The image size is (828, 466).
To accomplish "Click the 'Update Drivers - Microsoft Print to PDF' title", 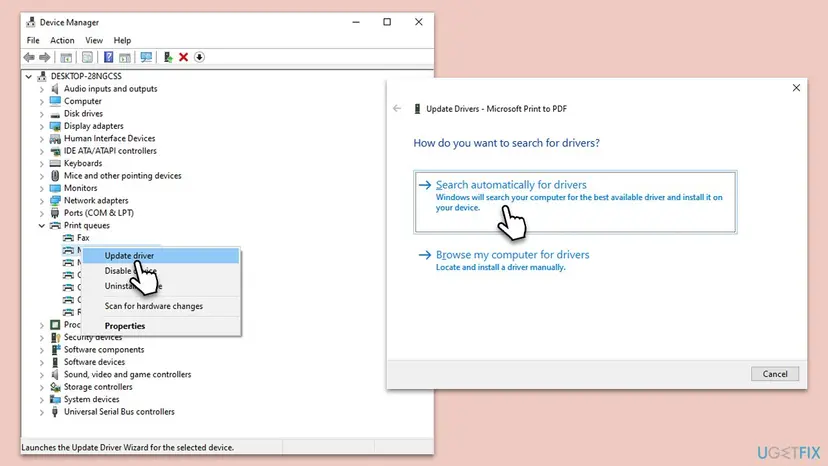I will pyautogui.click(x=496, y=109).
